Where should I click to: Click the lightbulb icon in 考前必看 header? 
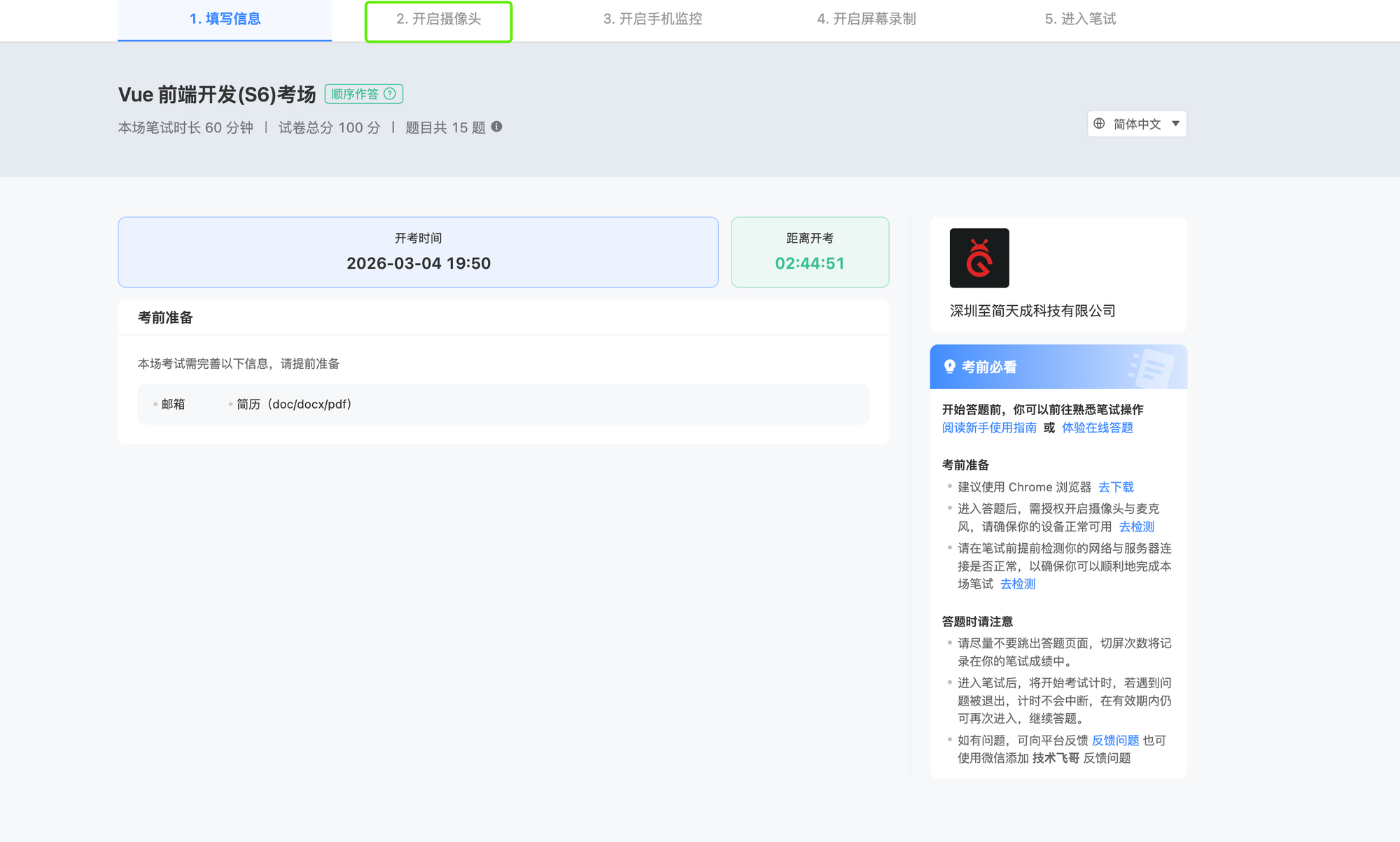pos(949,366)
